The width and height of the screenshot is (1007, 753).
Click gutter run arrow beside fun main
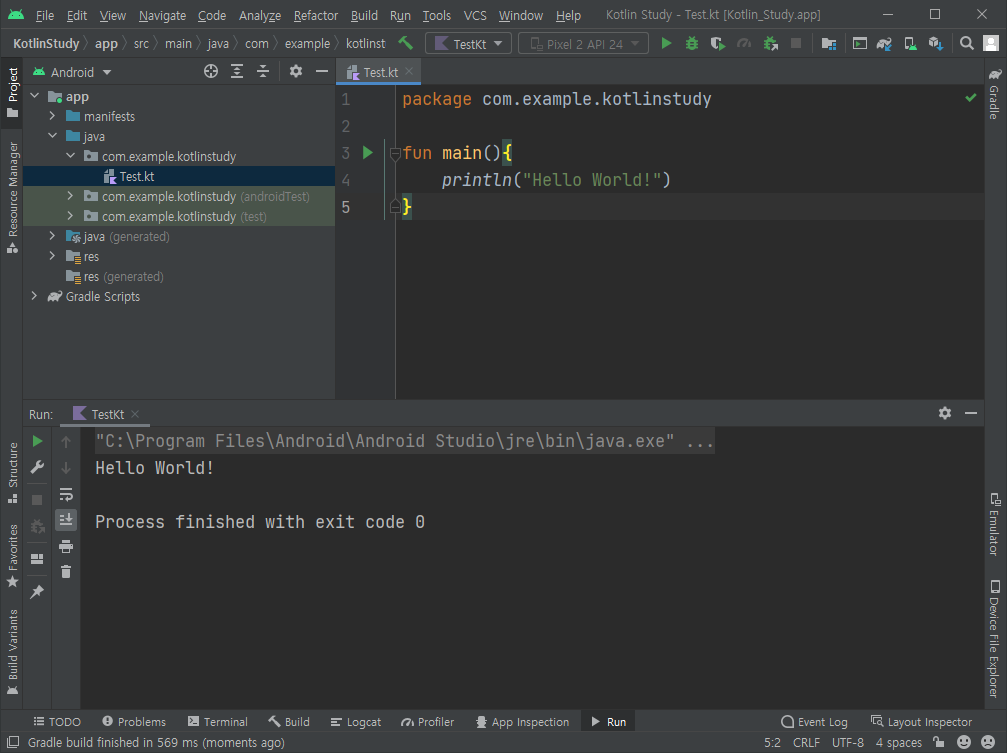(x=367, y=153)
